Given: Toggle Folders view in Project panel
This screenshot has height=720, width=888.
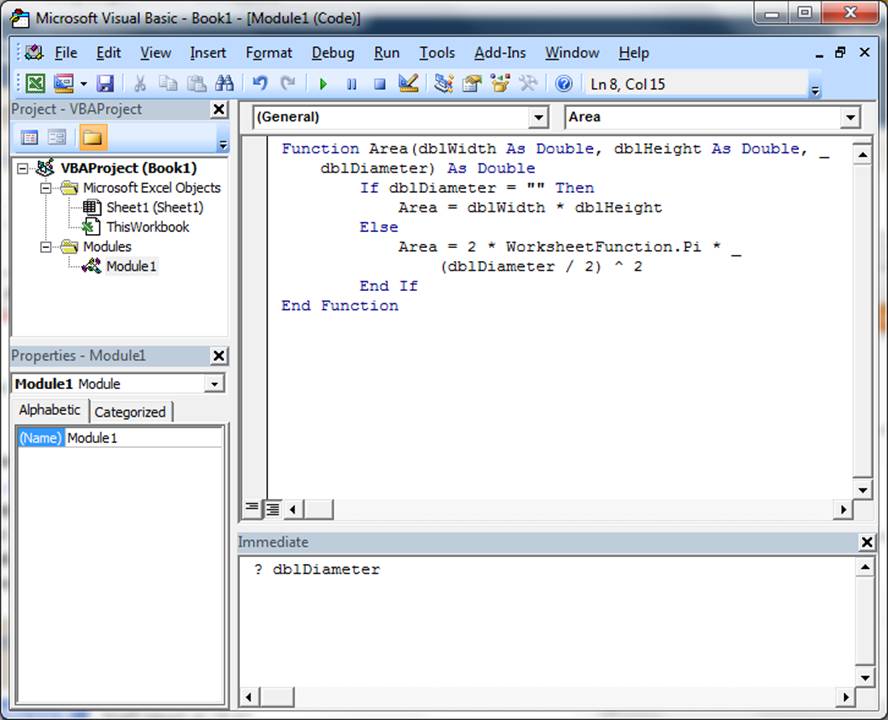Looking at the screenshot, I should 93,137.
